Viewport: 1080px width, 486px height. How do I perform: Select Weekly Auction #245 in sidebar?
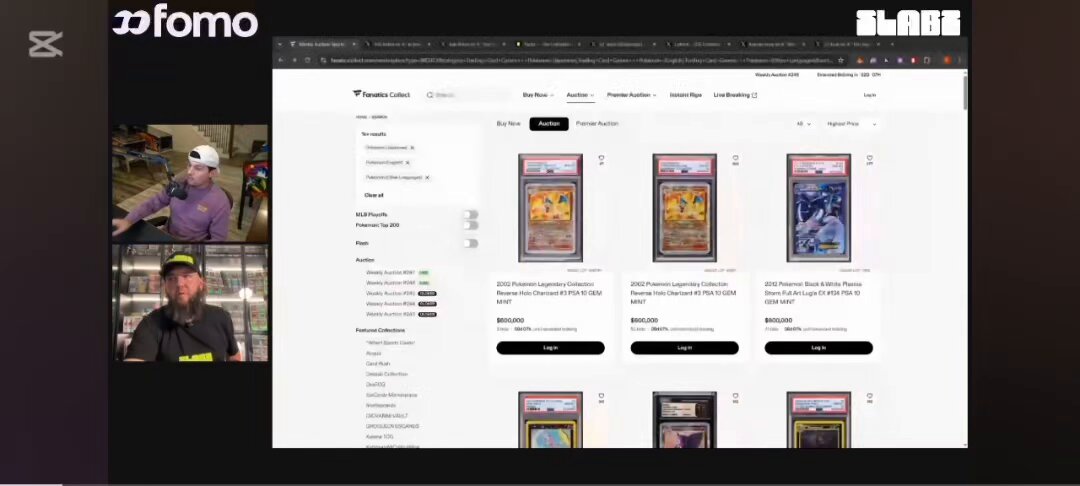[x=390, y=293]
